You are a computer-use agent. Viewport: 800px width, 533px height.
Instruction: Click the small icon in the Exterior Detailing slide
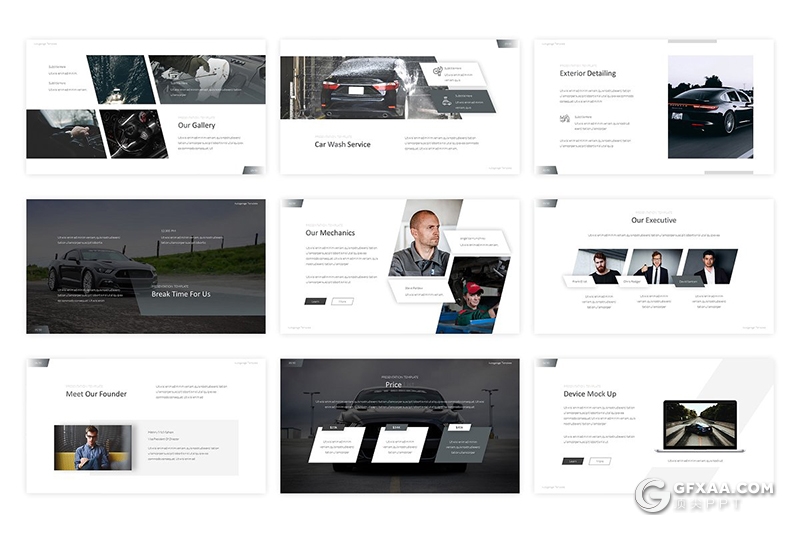(x=566, y=118)
